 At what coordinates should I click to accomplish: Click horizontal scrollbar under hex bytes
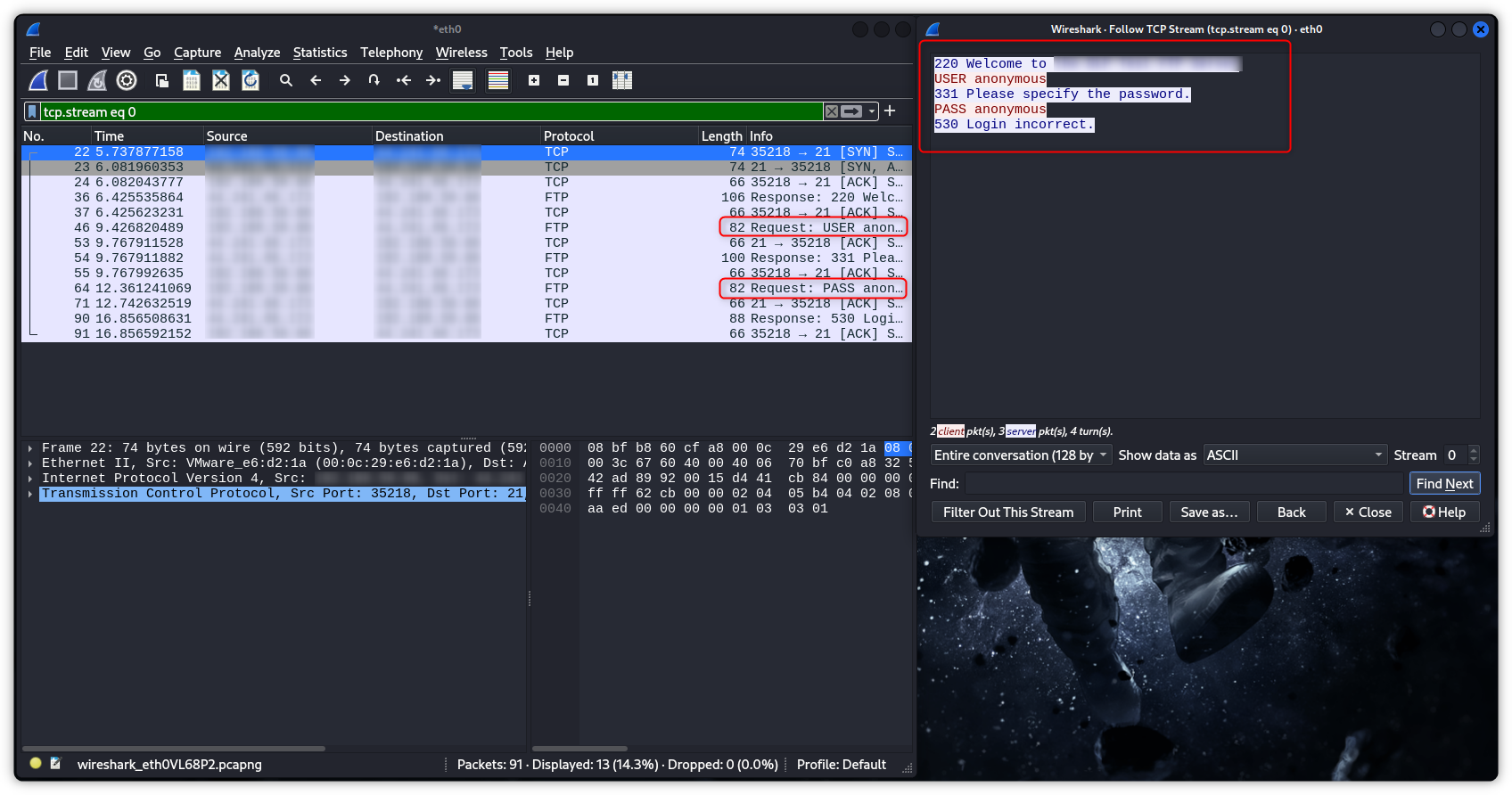(x=579, y=749)
